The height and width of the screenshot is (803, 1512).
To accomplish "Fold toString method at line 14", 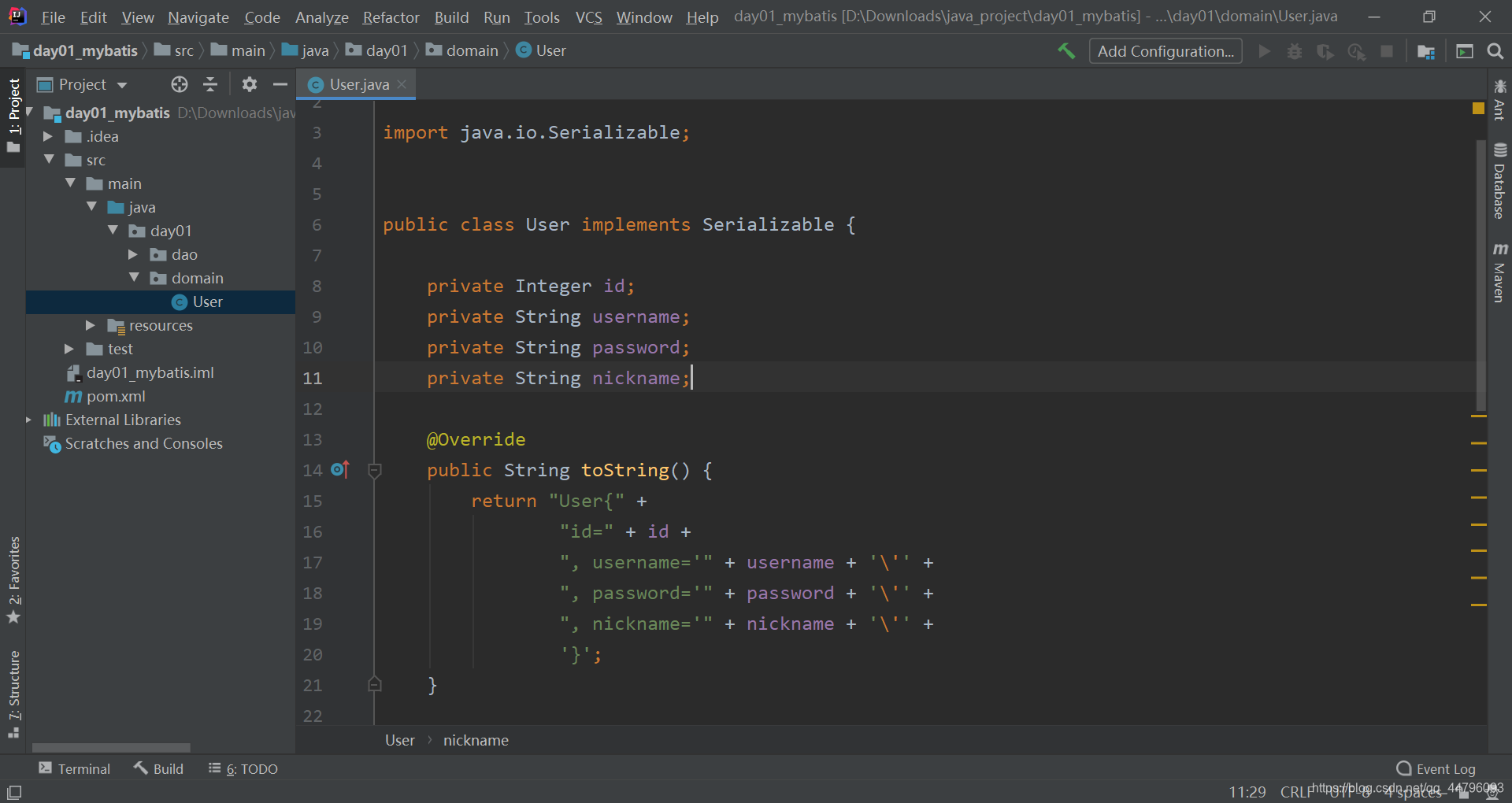I will coord(375,470).
